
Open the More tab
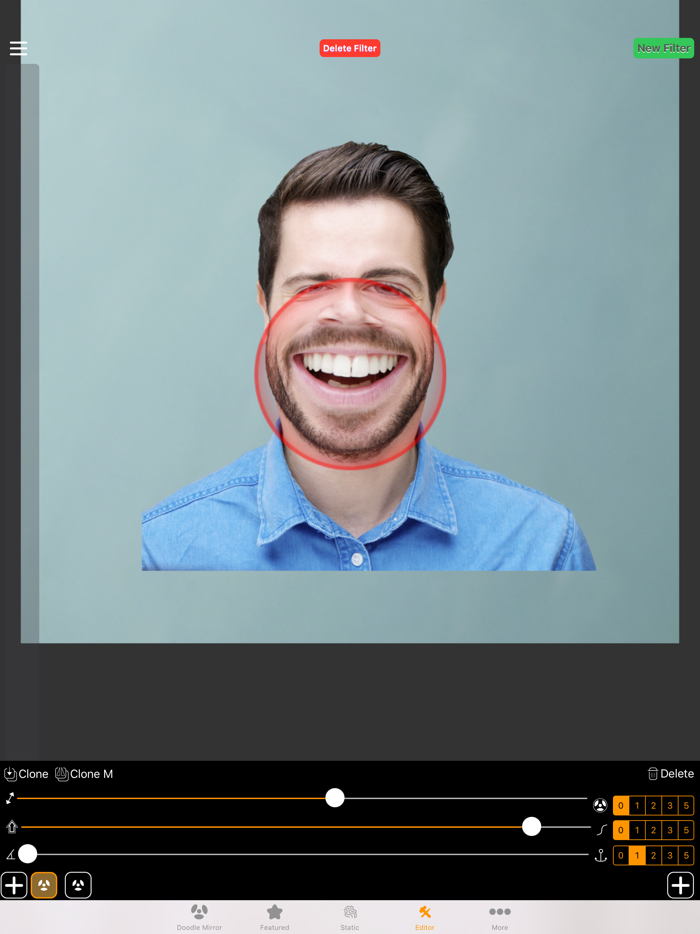pos(500,917)
